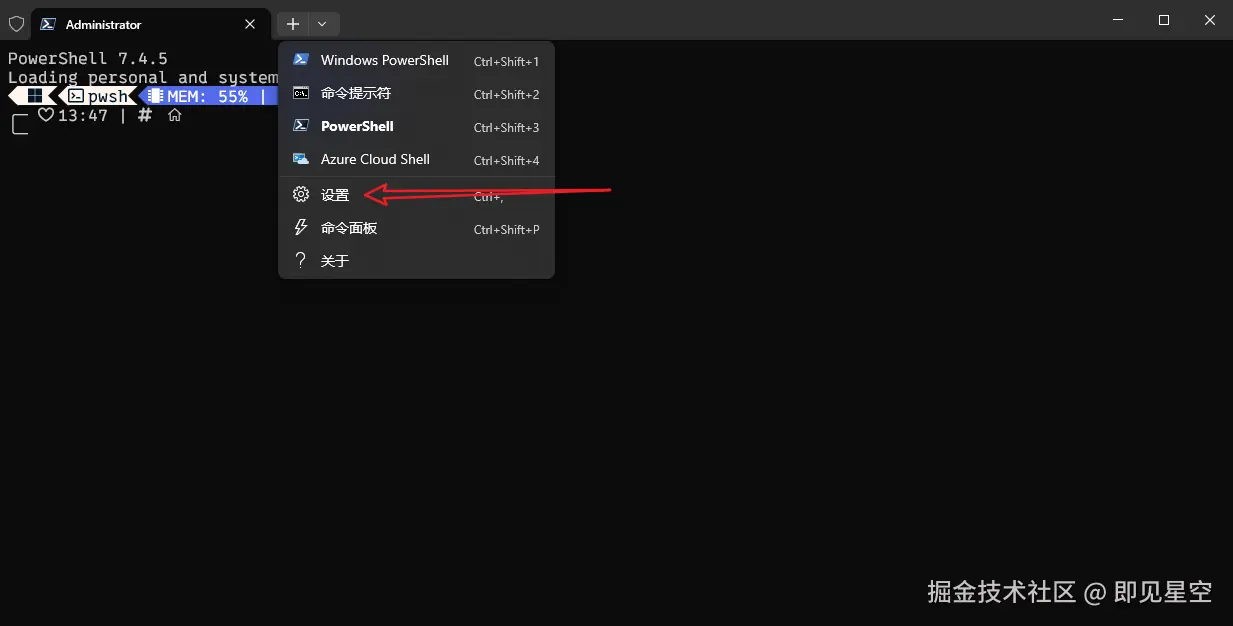
Task: Click the 命令面板 lightning bolt icon
Action: coord(300,227)
